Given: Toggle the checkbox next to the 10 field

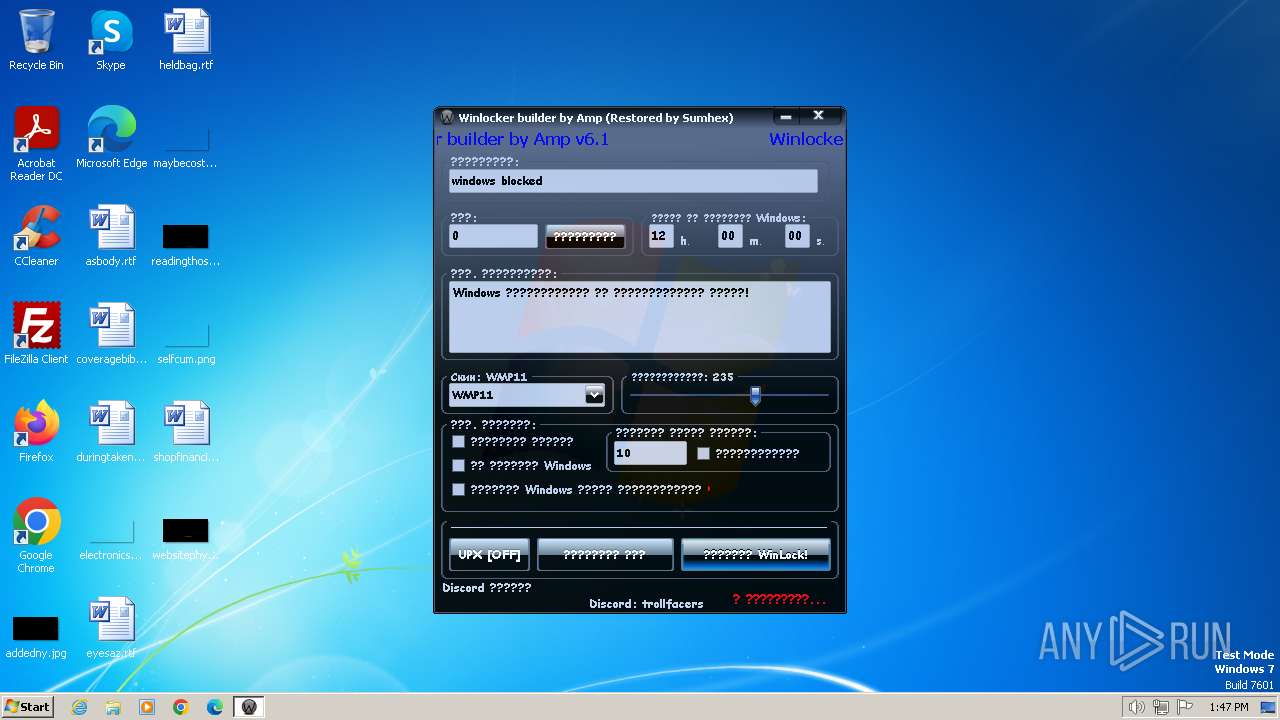Looking at the screenshot, I should click(703, 453).
